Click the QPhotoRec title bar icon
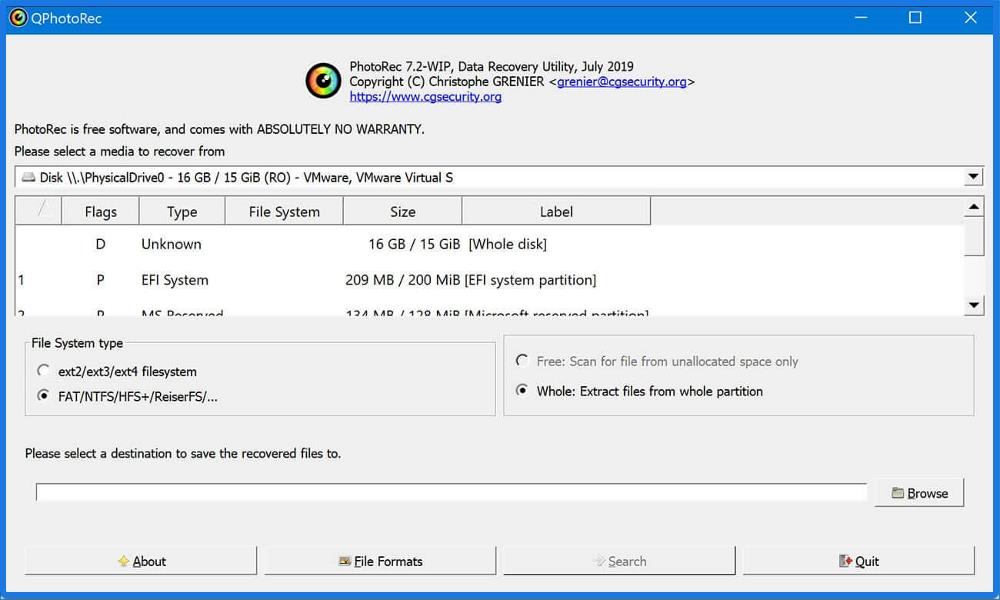The height and width of the screenshot is (600, 1000). (18, 17)
